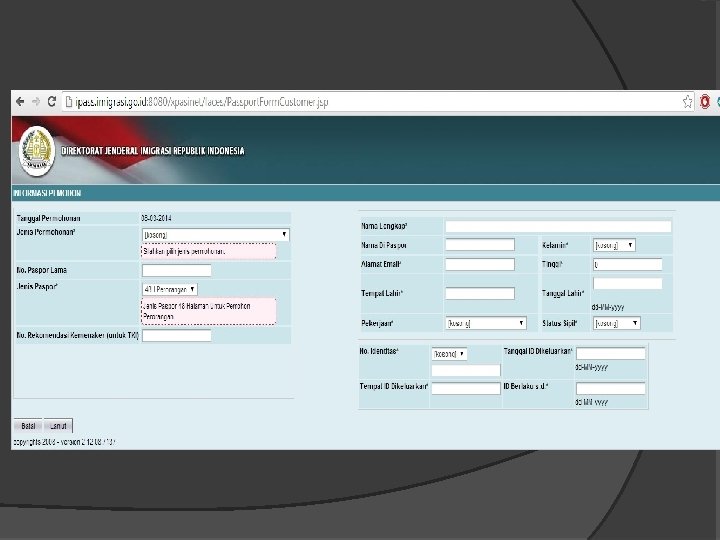Open the Jenis Paspor dropdown
Screen dimensions: 720x540
click(x=170, y=289)
